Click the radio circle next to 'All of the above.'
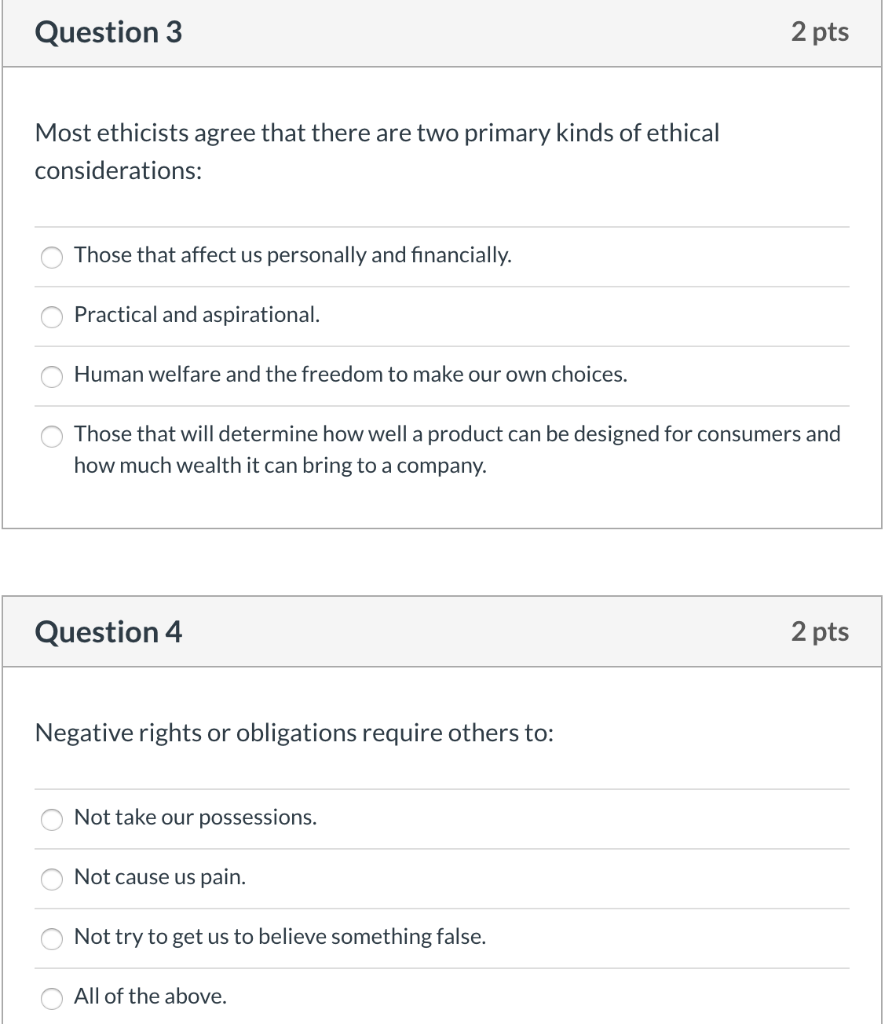This screenshot has width=892, height=1024. 52,998
